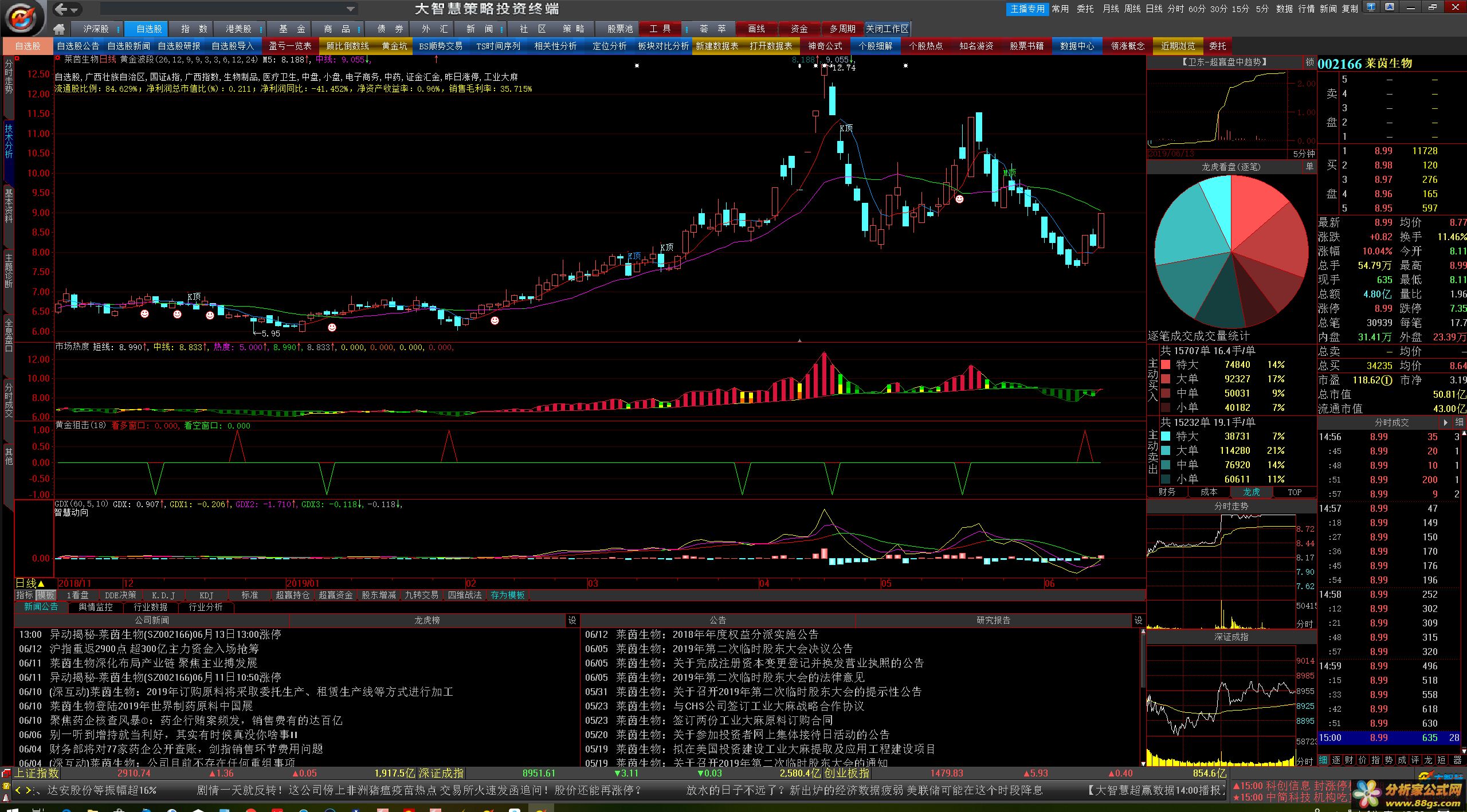Image resolution: width=1467 pixels, height=812 pixels.
Task: Click the 价 icon in bottom-right strip
Action: click(x=1363, y=760)
